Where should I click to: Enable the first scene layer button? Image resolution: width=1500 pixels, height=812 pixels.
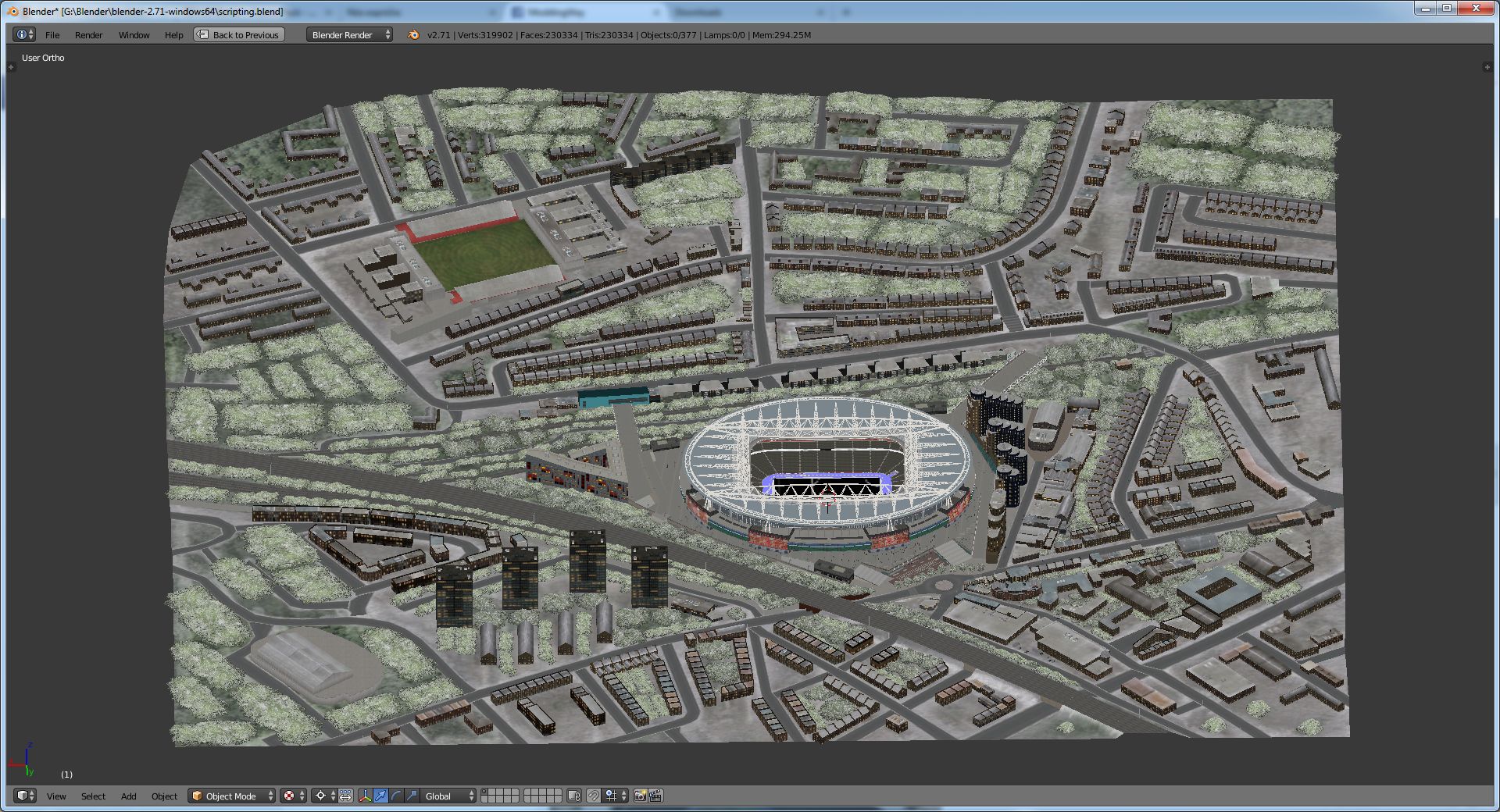click(x=485, y=792)
